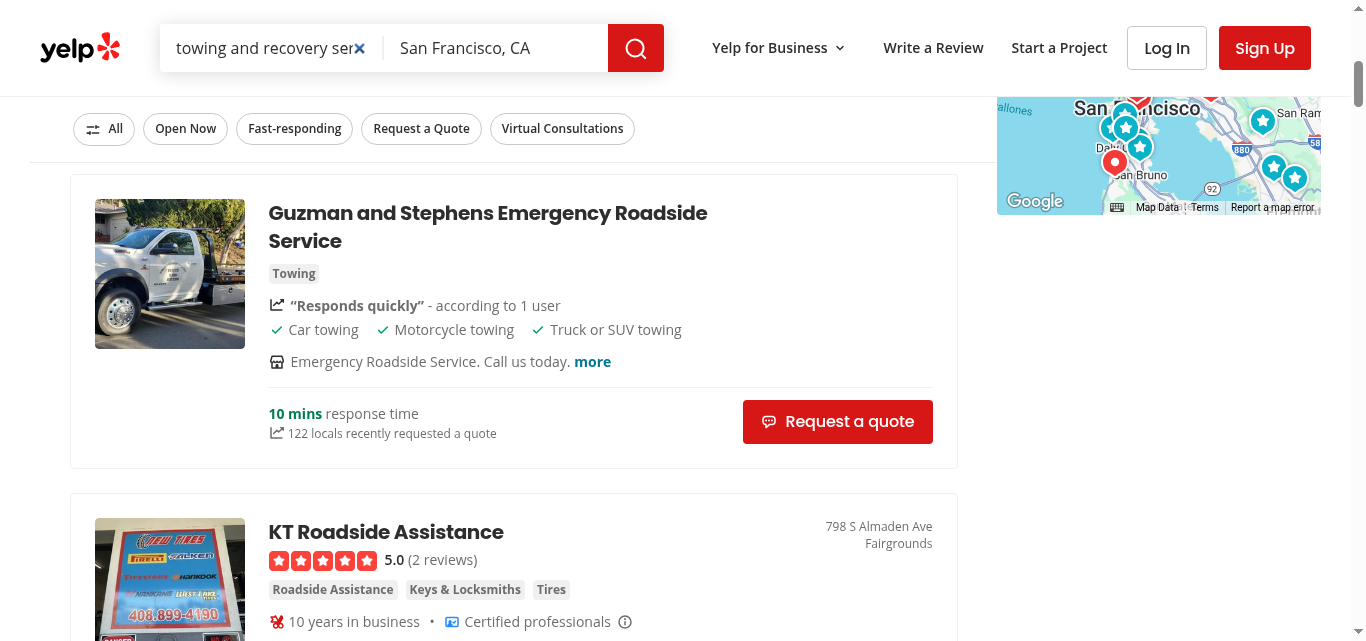The height and width of the screenshot is (641, 1366).
Task: Open Guzman and Stephens Emergency Roadside Service listing
Action: pos(488,227)
